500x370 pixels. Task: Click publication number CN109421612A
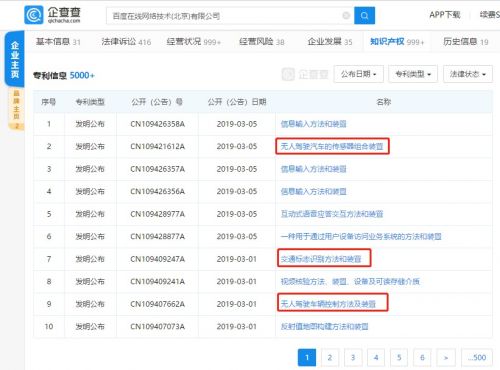pos(157,146)
